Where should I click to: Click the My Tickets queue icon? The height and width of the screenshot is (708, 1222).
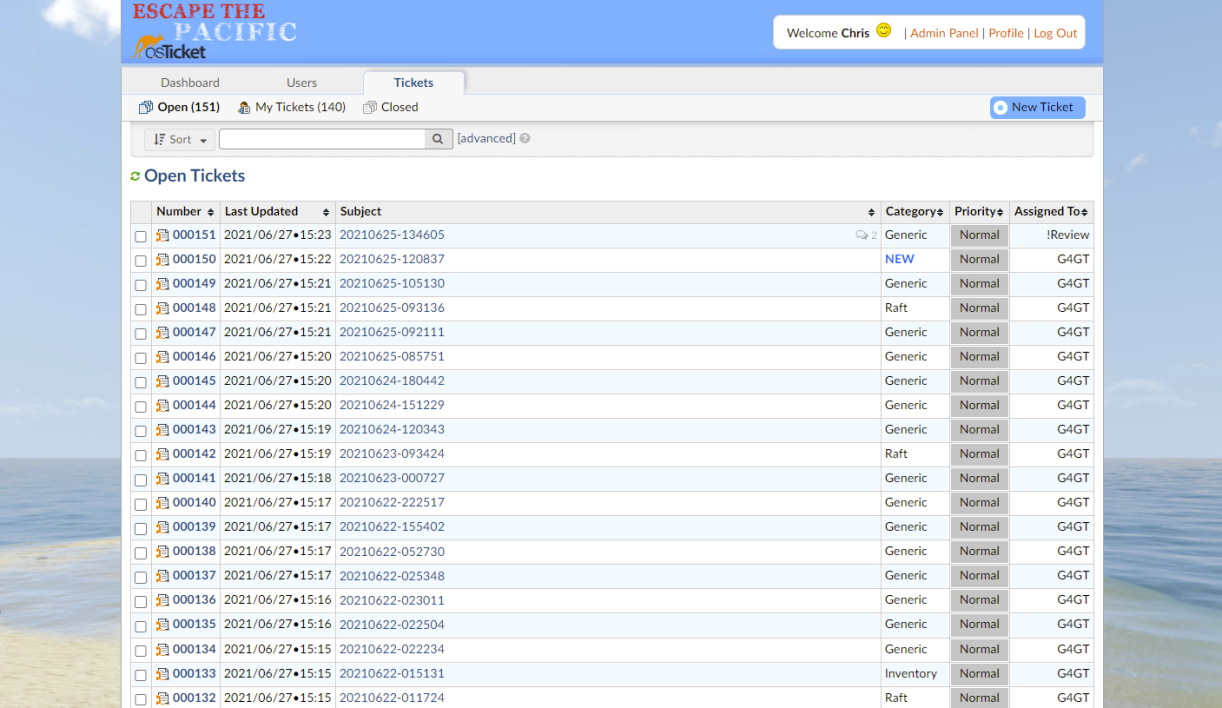click(244, 108)
